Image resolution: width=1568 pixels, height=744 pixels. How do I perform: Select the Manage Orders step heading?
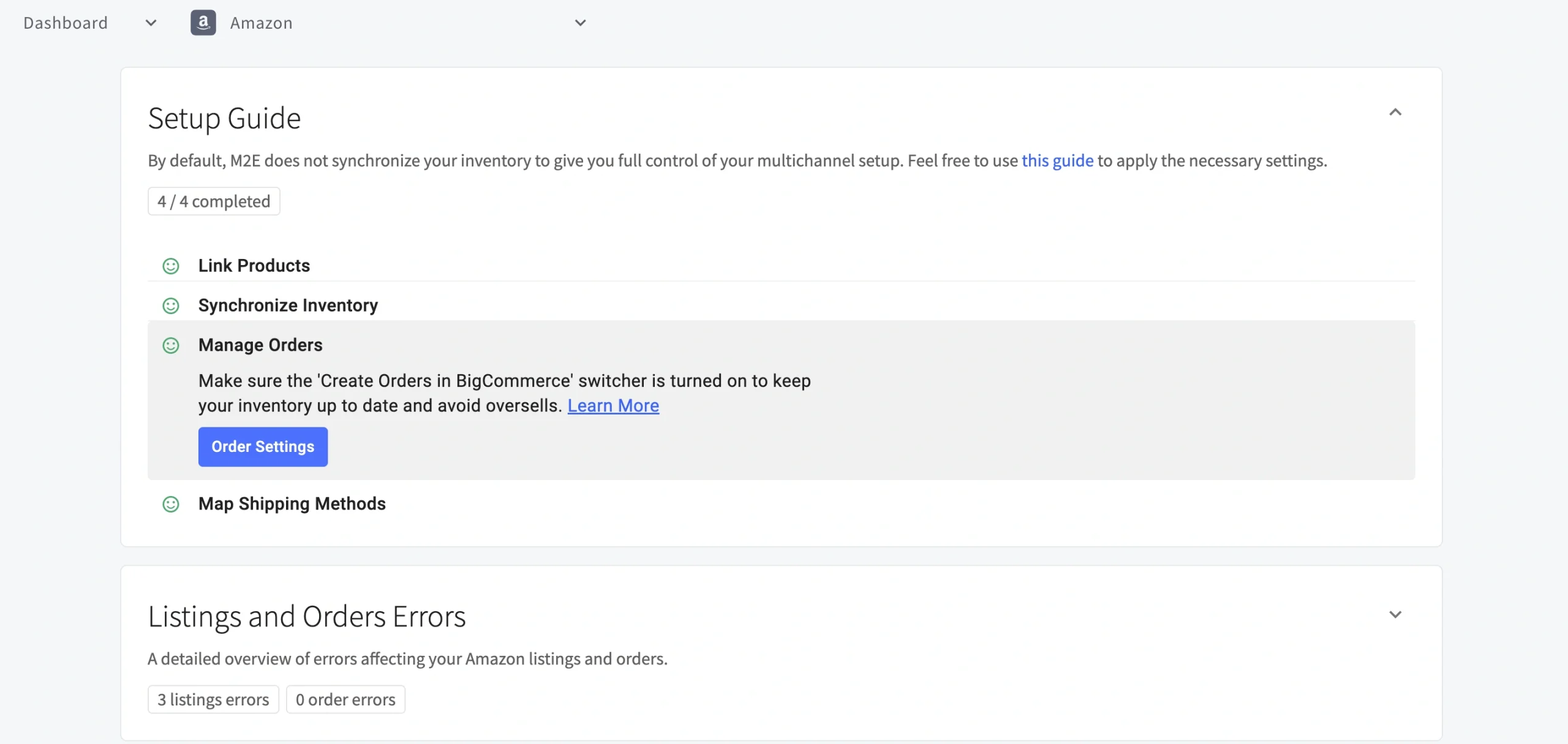260,345
